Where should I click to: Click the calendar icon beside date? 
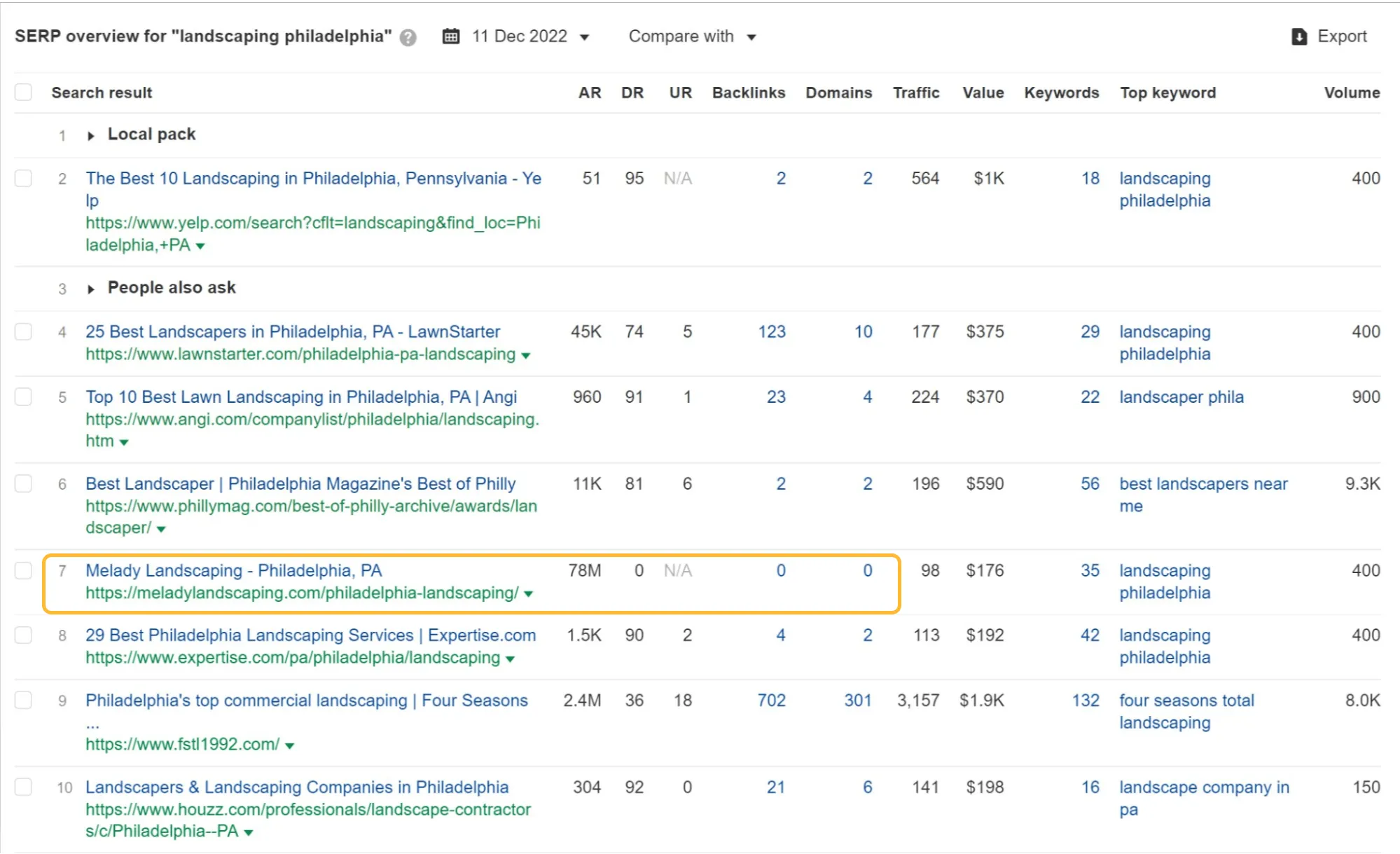click(x=451, y=36)
